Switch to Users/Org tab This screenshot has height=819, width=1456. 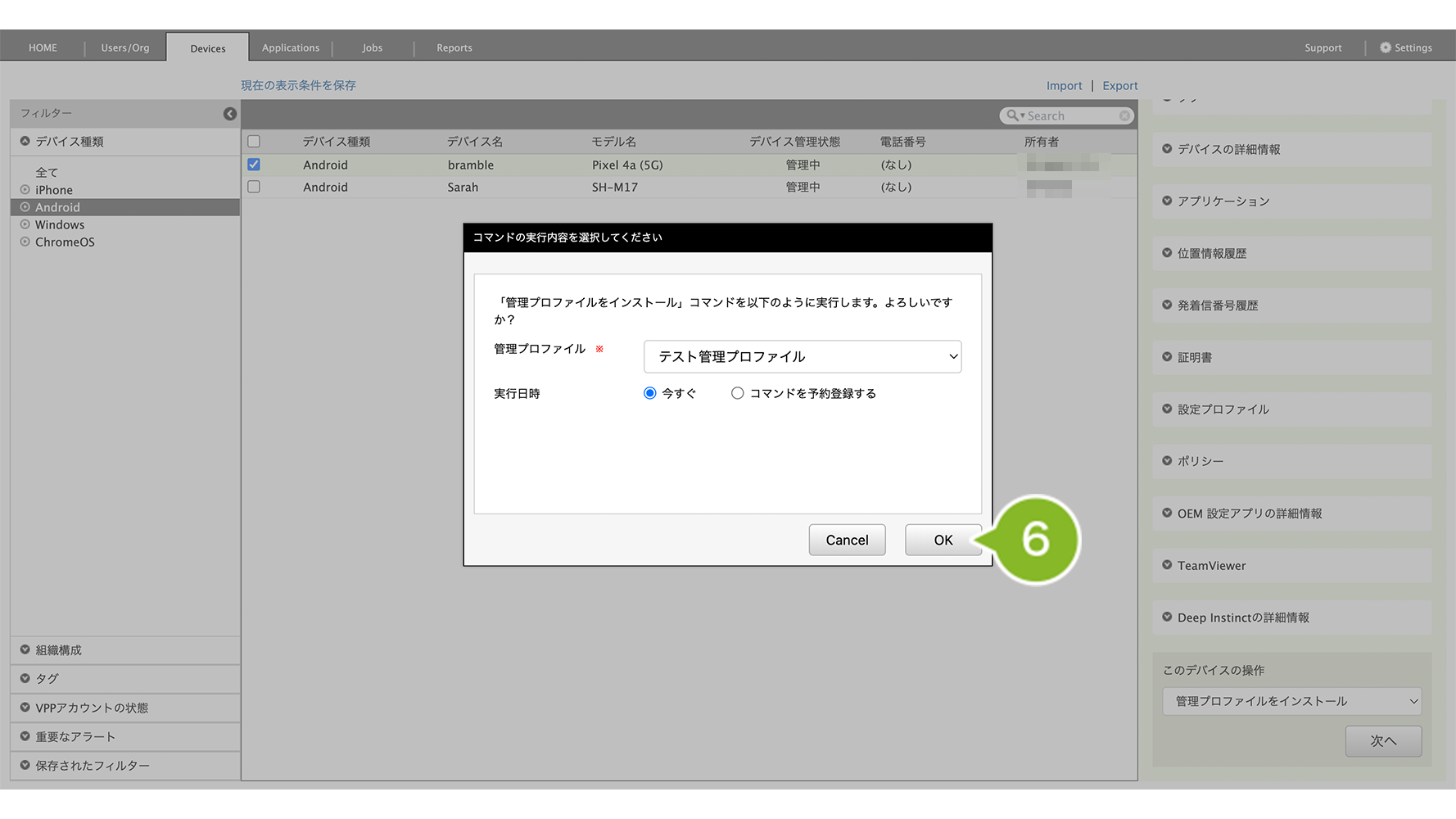(125, 48)
